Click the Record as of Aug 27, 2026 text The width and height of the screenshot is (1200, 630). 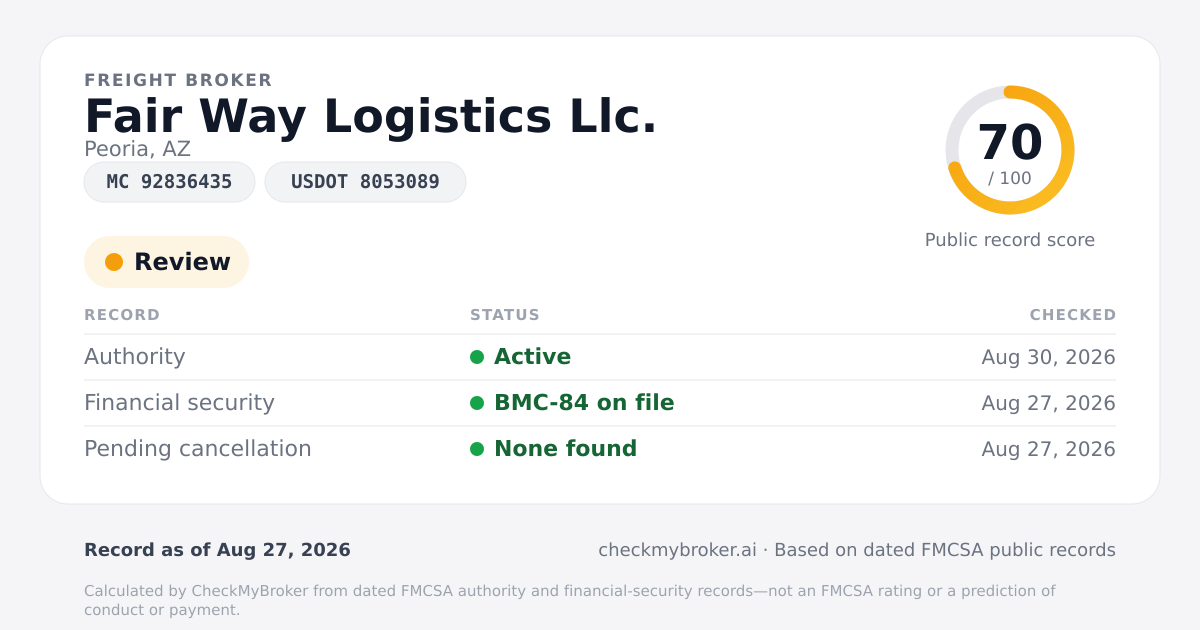coord(217,550)
